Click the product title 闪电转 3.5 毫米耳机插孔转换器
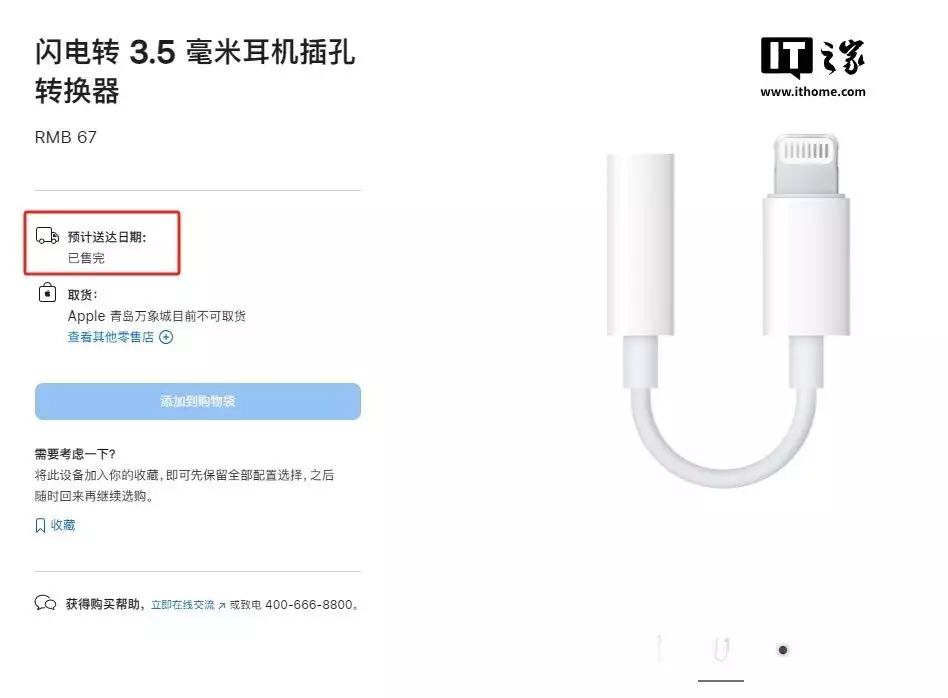This screenshot has height=698, width=948. (x=195, y=71)
